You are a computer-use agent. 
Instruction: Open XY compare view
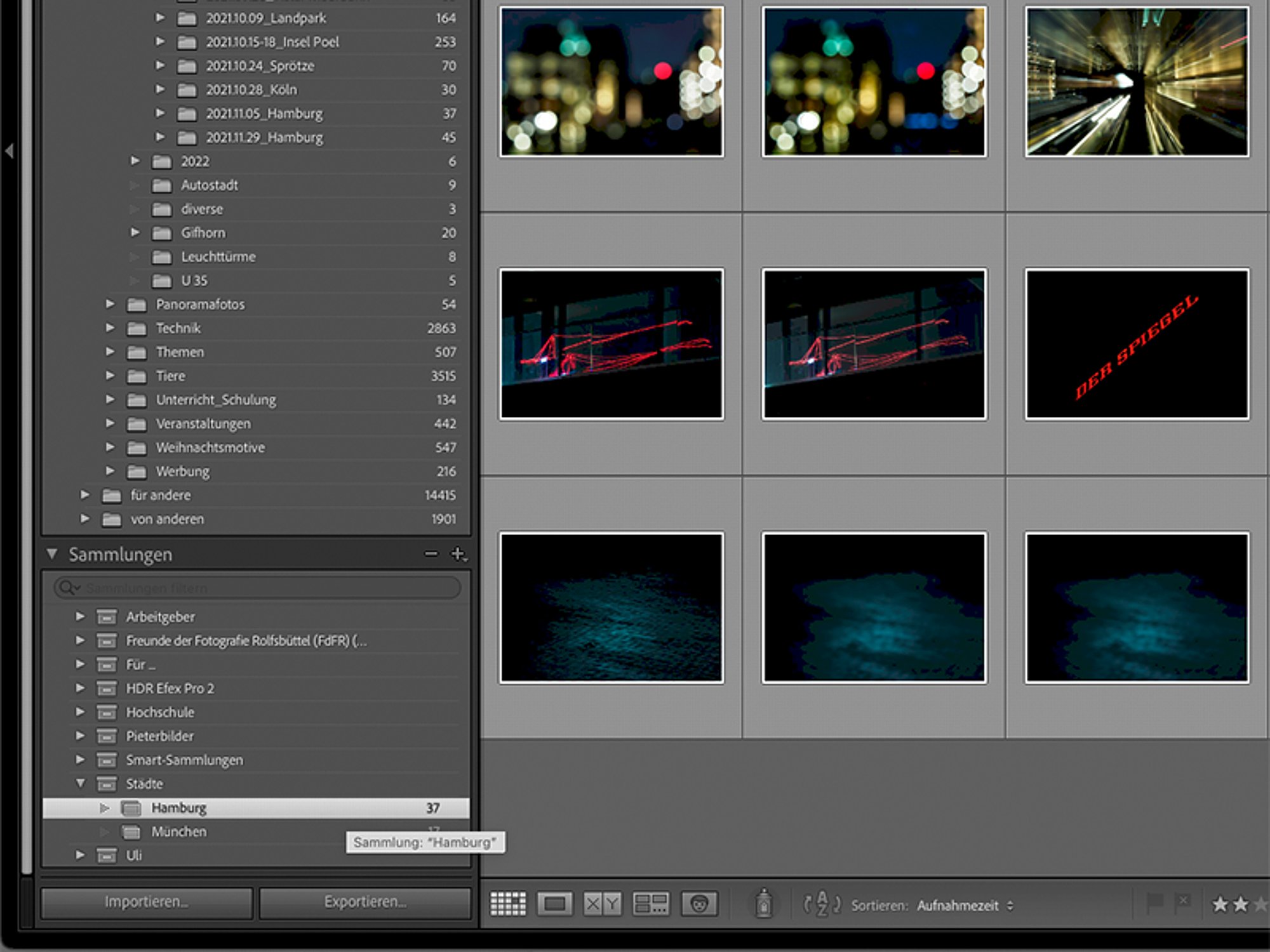[602, 904]
